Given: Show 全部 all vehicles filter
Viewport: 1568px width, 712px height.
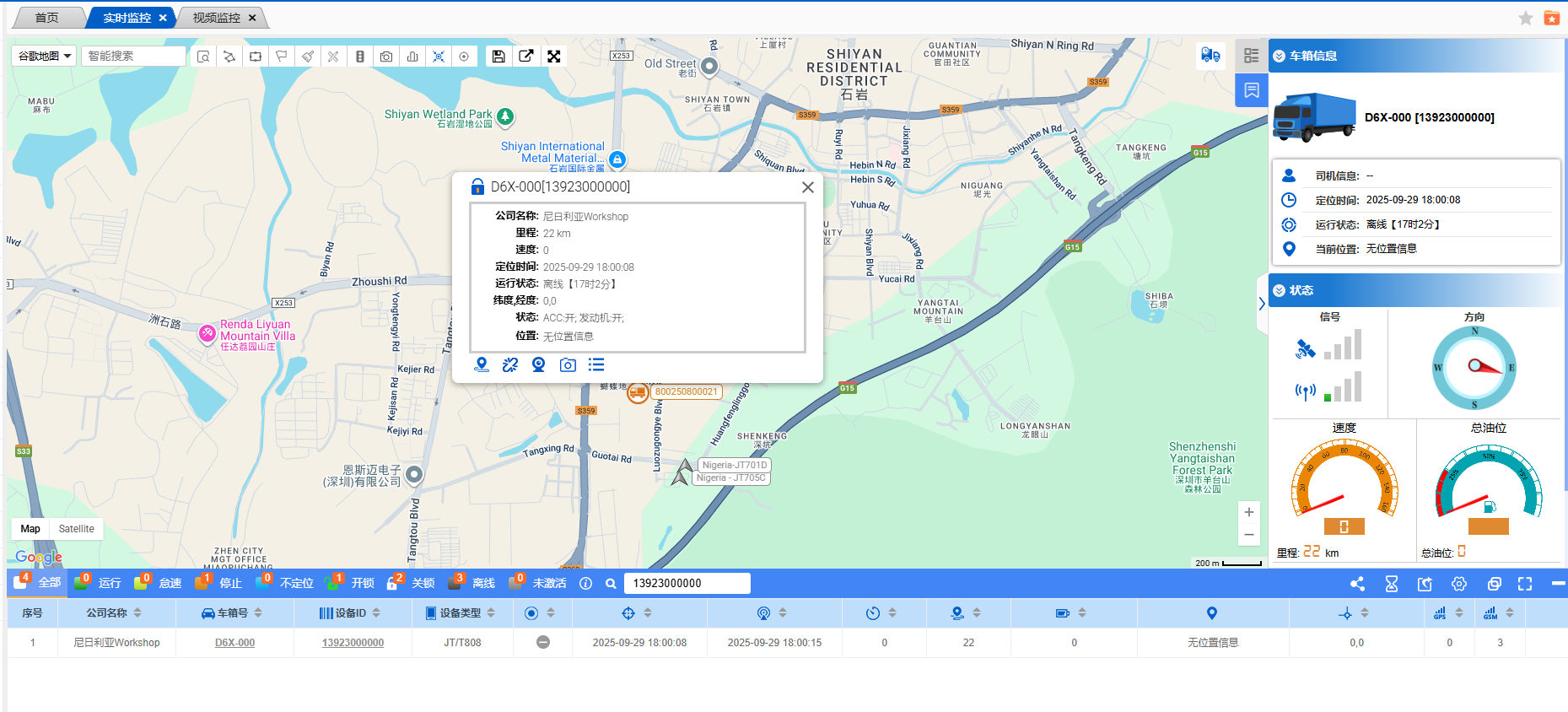Looking at the screenshot, I should [x=39, y=583].
